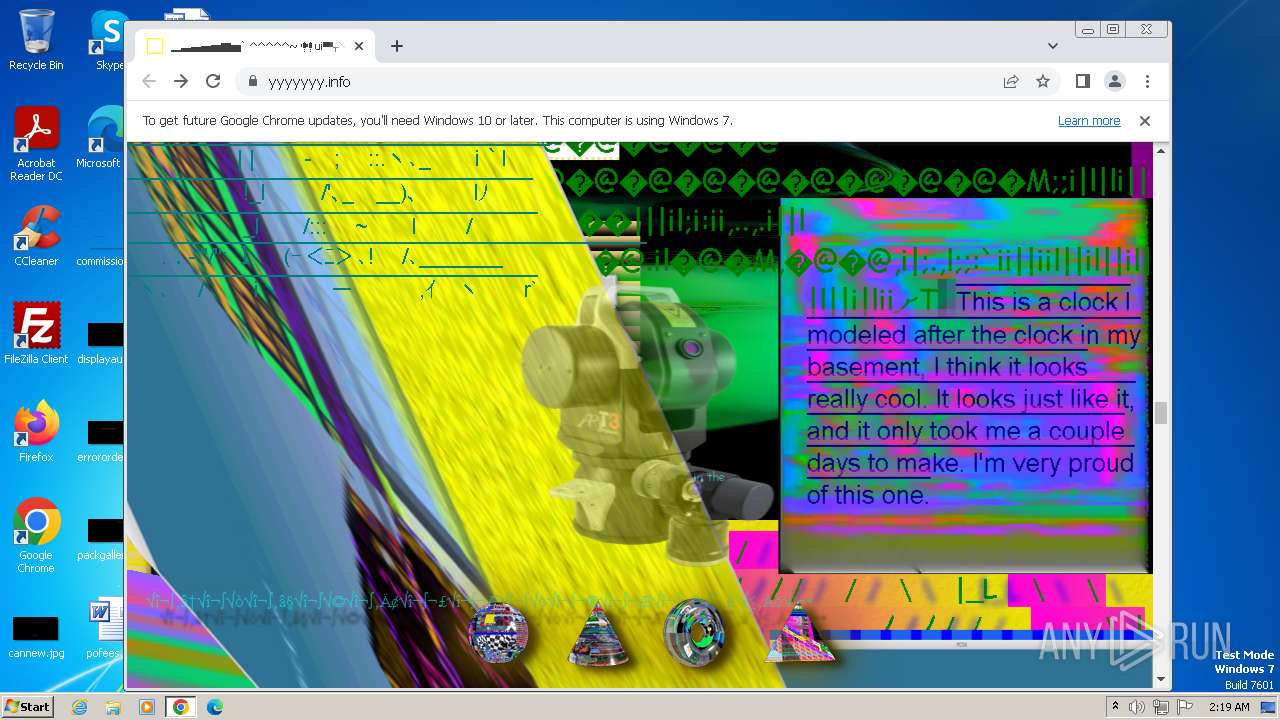This screenshot has height=720, width=1280.
Task: Reload the yyyyyyy.info page
Action: [213, 81]
